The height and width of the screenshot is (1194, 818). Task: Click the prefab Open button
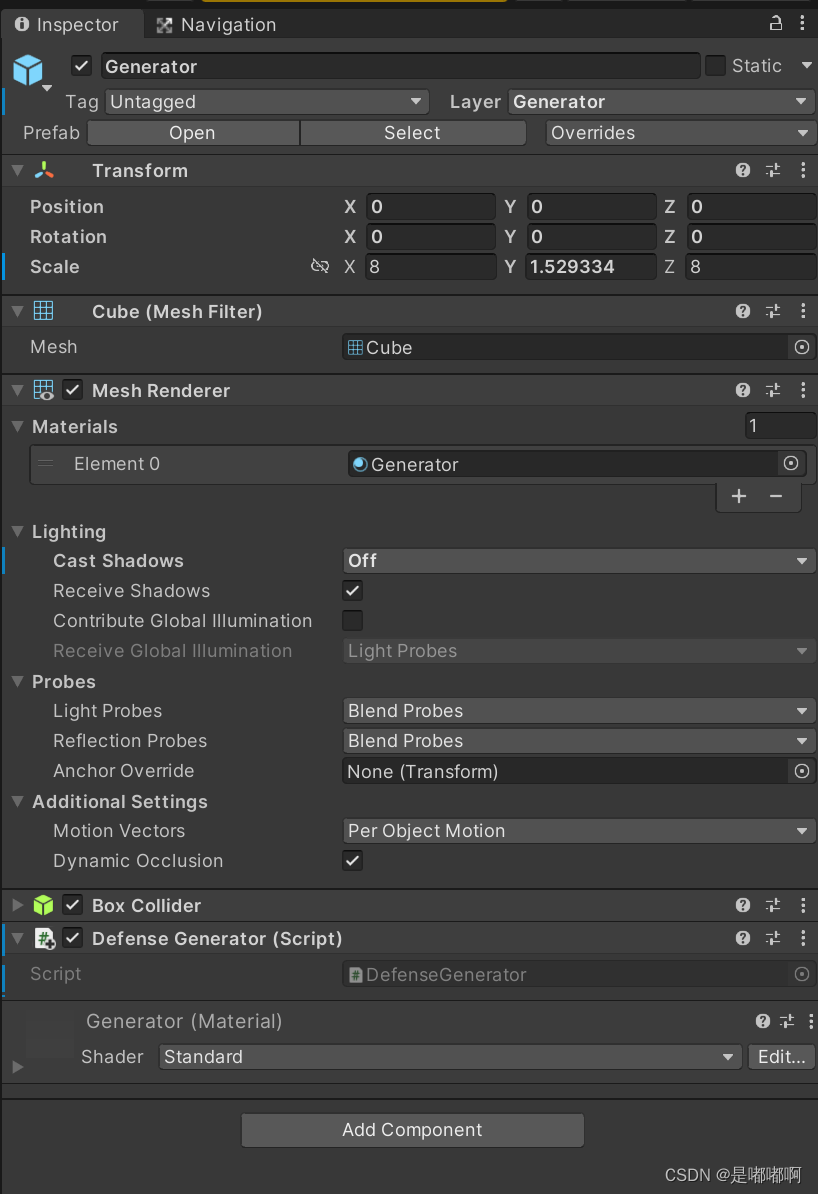192,133
